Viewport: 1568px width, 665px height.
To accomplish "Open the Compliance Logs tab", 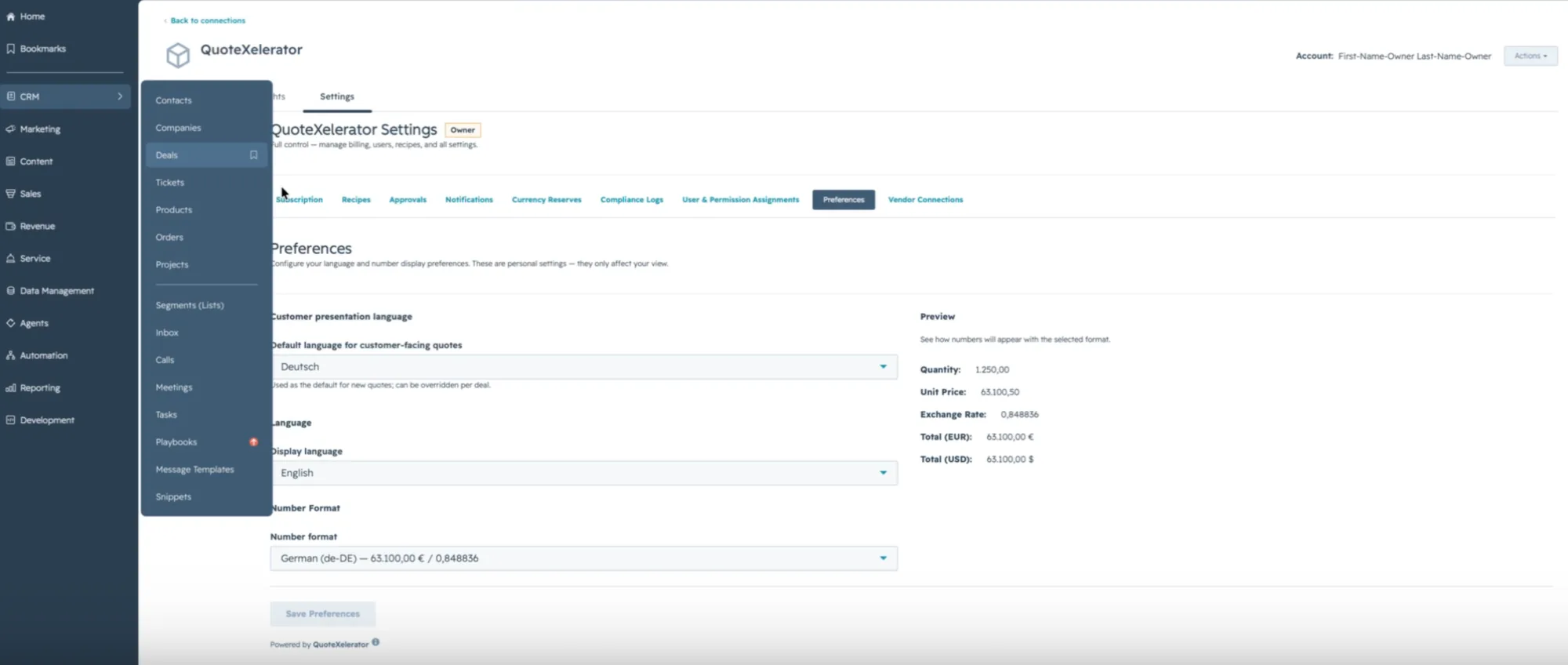I will point(632,200).
